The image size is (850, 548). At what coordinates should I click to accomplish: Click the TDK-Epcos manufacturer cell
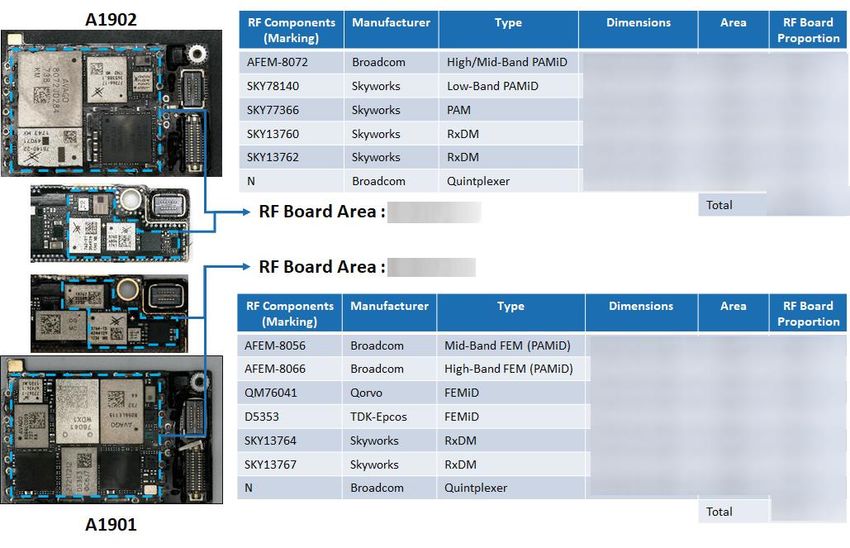(x=389, y=416)
